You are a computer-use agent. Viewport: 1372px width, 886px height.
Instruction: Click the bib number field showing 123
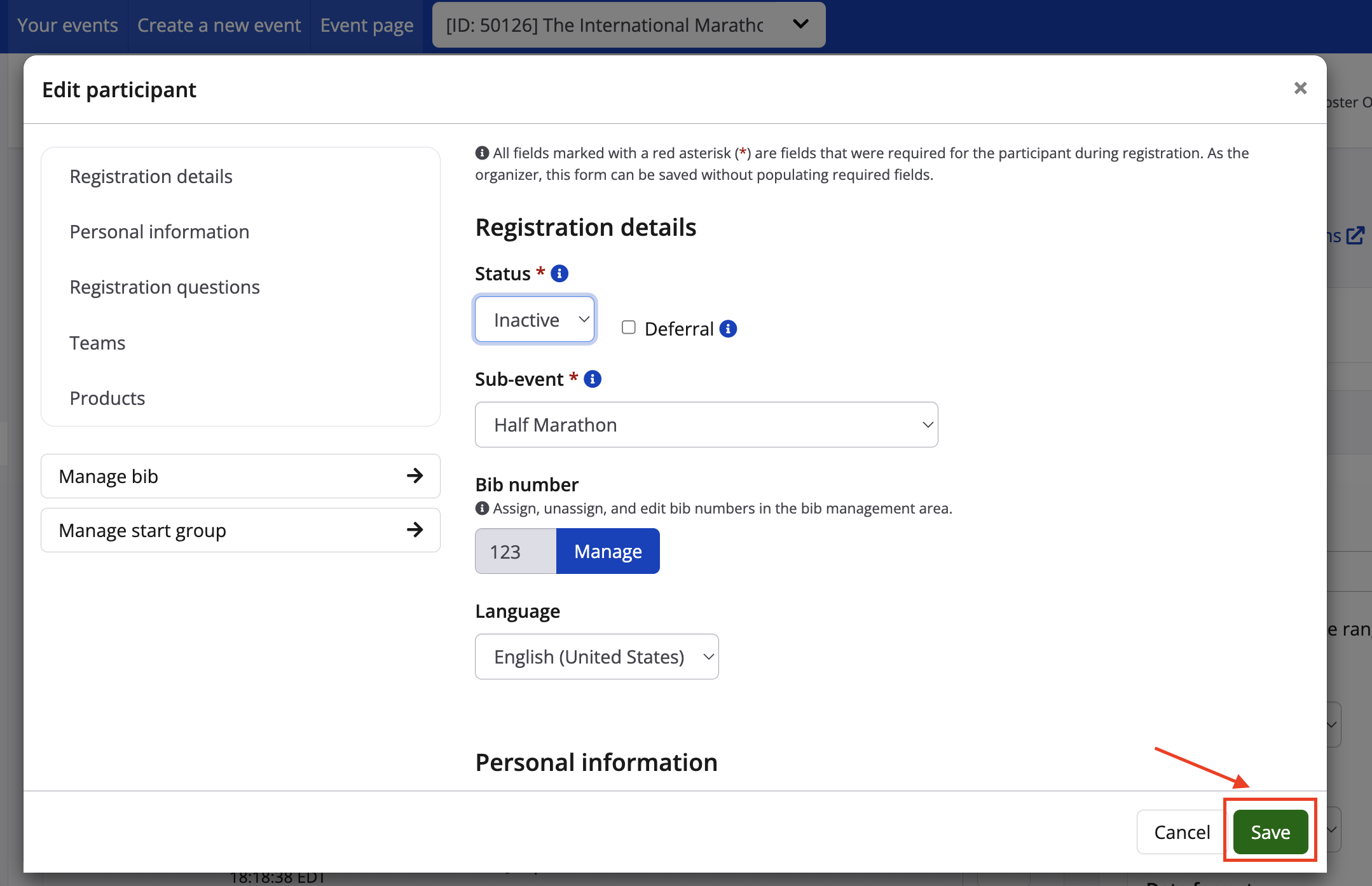(515, 551)
